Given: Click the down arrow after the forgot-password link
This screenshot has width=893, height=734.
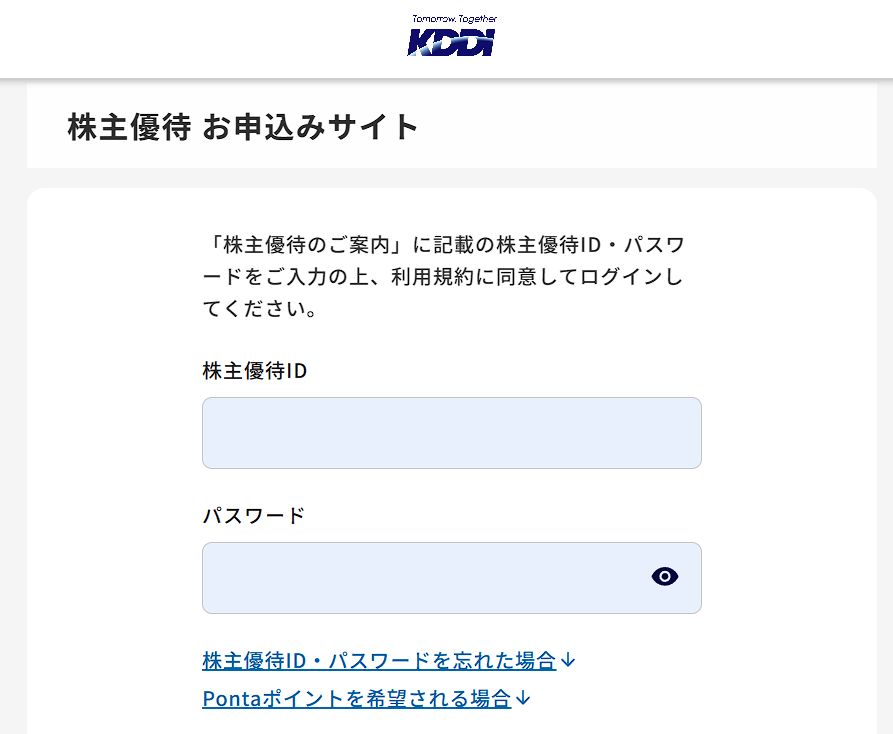Looking at the screenshot, I should click(x=569, y=661).
